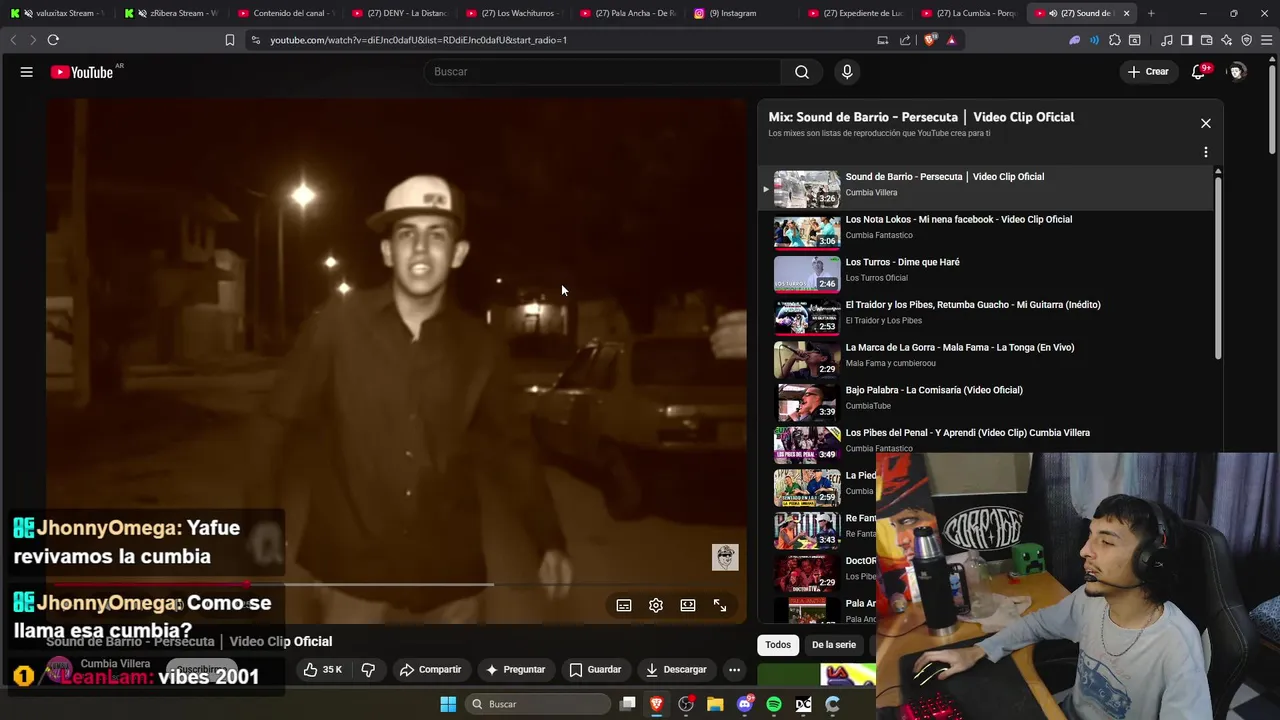
Task: Enter fullscreen on the video player
Action: (720, 605)
